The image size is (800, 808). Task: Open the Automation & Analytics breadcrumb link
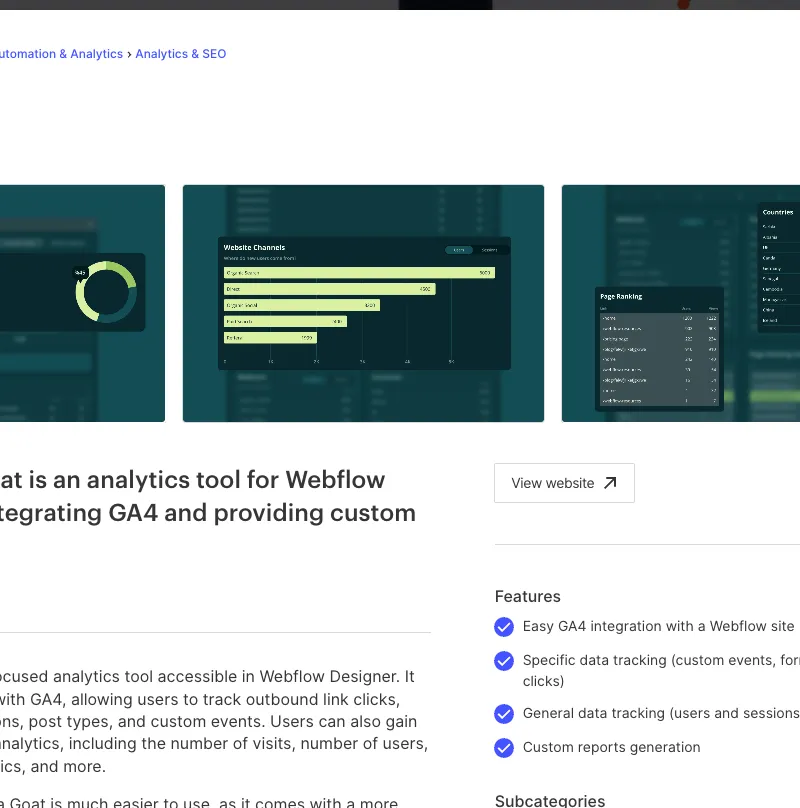[x=61, y=54]
